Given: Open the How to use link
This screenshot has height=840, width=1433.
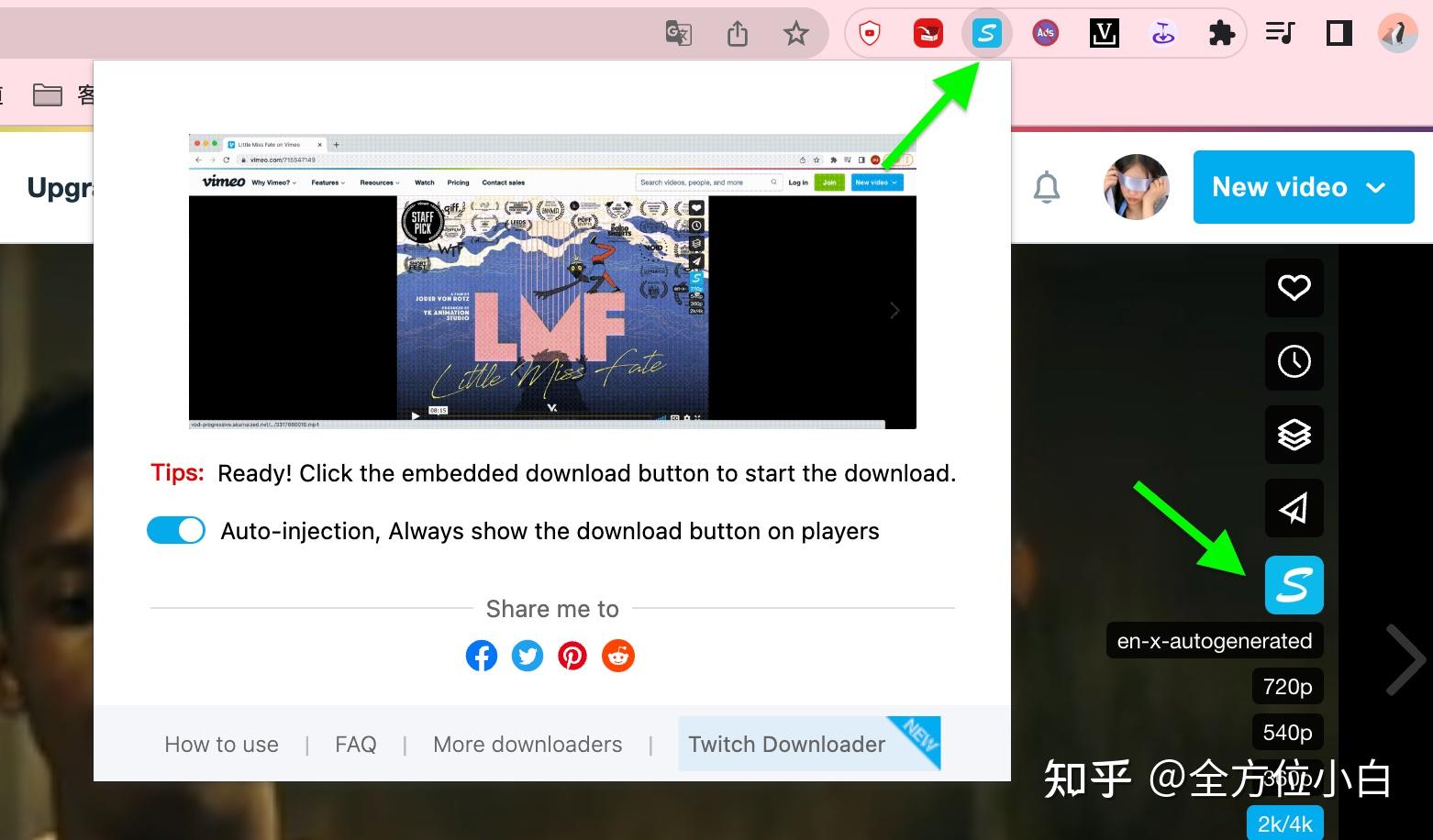Looking at the screenshot, I should (x=221, y=745).
